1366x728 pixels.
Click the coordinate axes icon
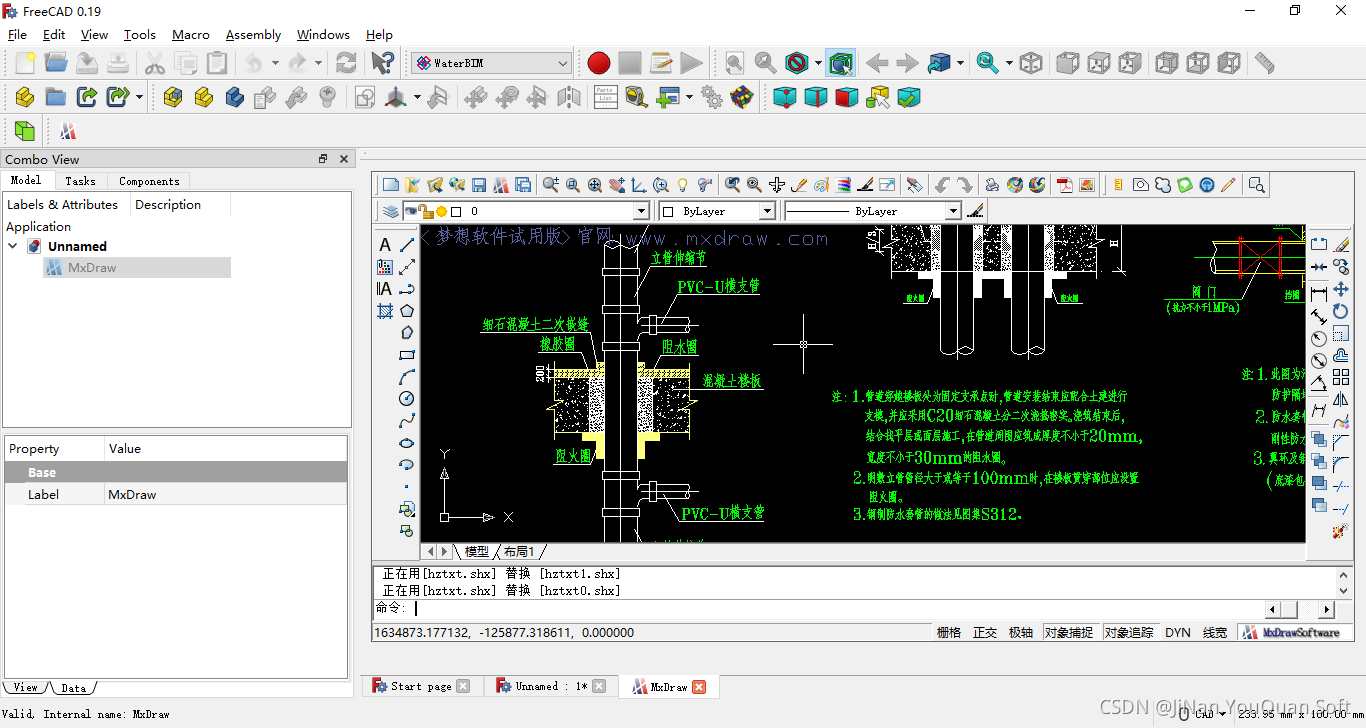coord(397,97)
